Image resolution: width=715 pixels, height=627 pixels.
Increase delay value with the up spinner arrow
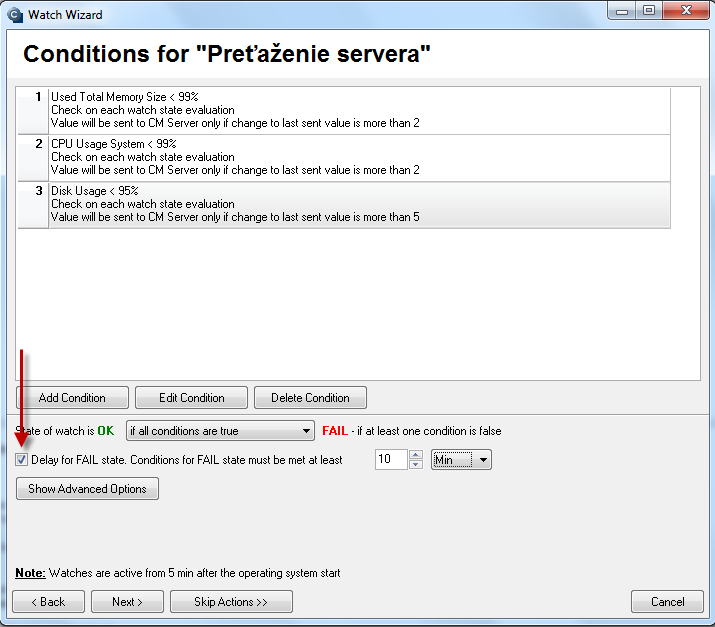[415, 455]
